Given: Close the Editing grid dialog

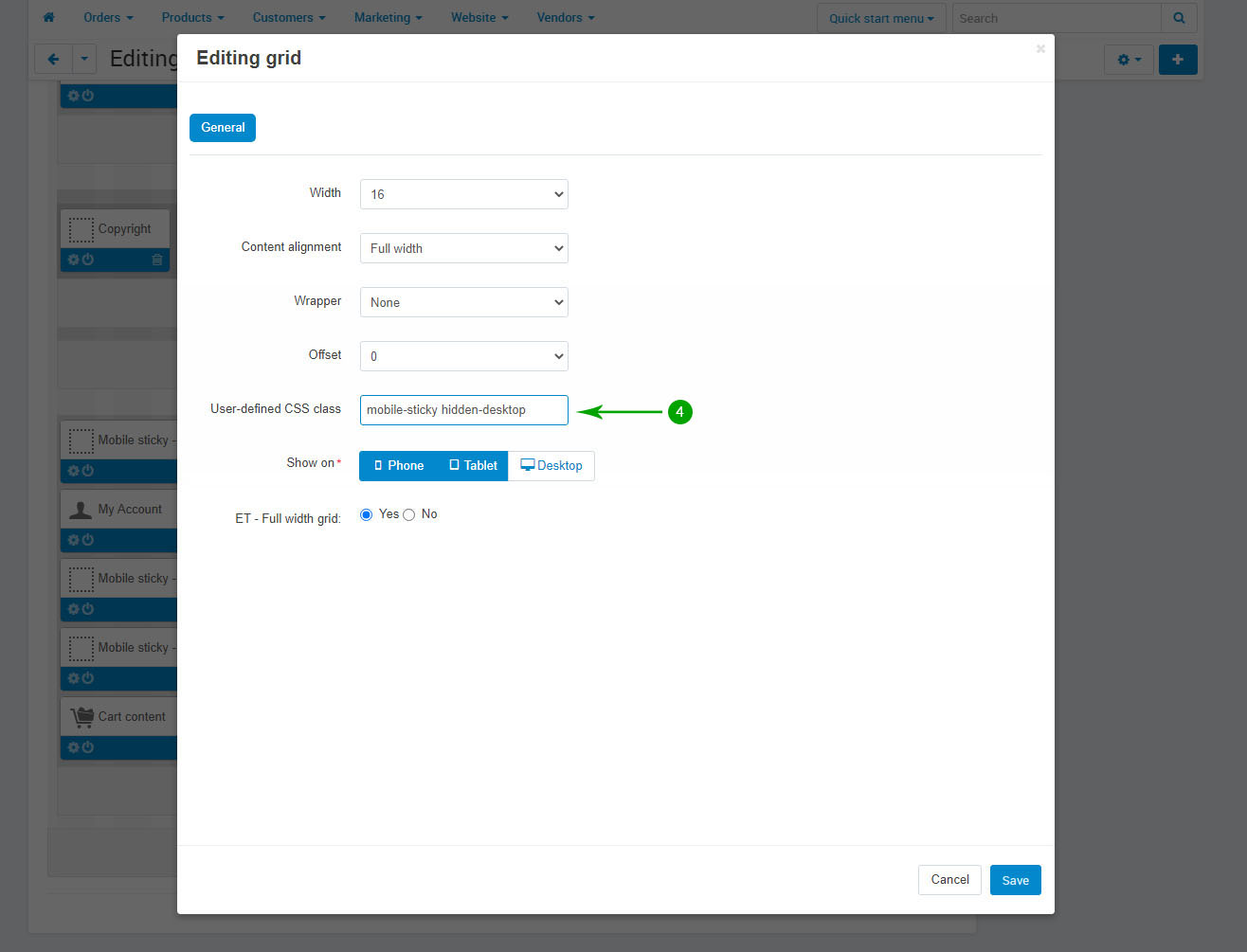Looking at the screenshot, I should coord(1040,49).
